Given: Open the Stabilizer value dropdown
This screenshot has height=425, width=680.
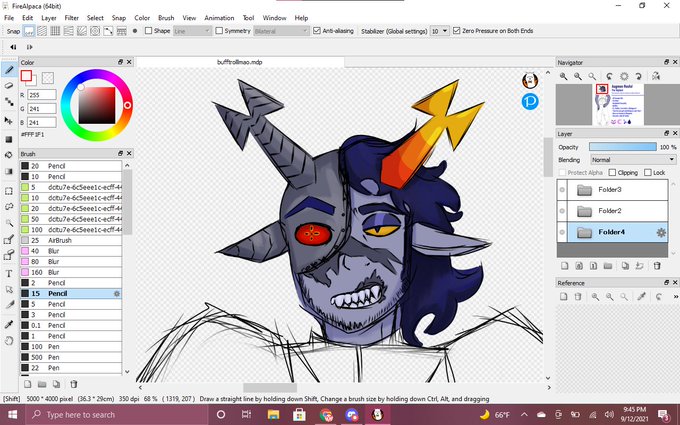Looking at the screenshot, I should 439,31.
